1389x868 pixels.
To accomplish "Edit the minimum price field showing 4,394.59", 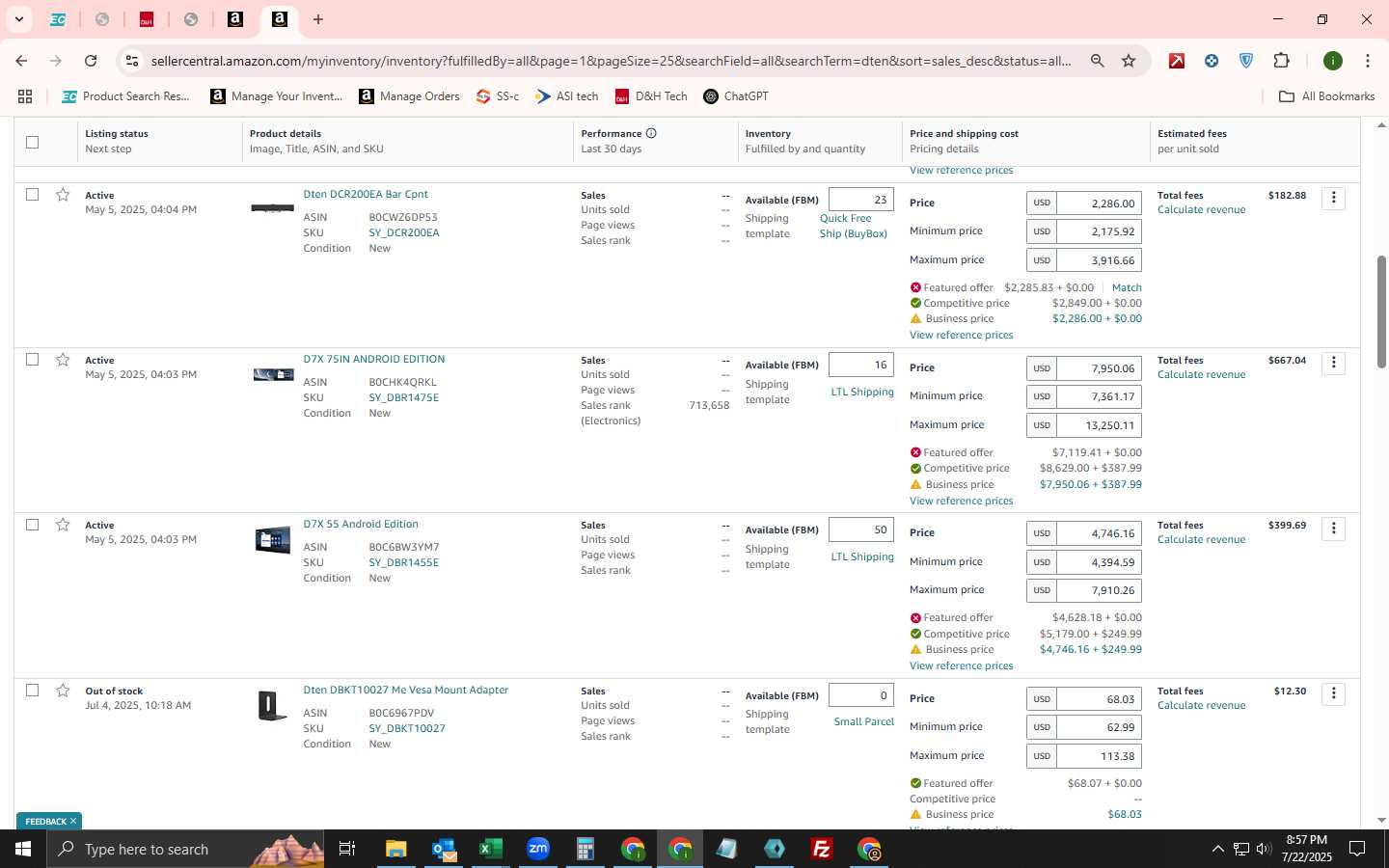I will coord(1100,561).
